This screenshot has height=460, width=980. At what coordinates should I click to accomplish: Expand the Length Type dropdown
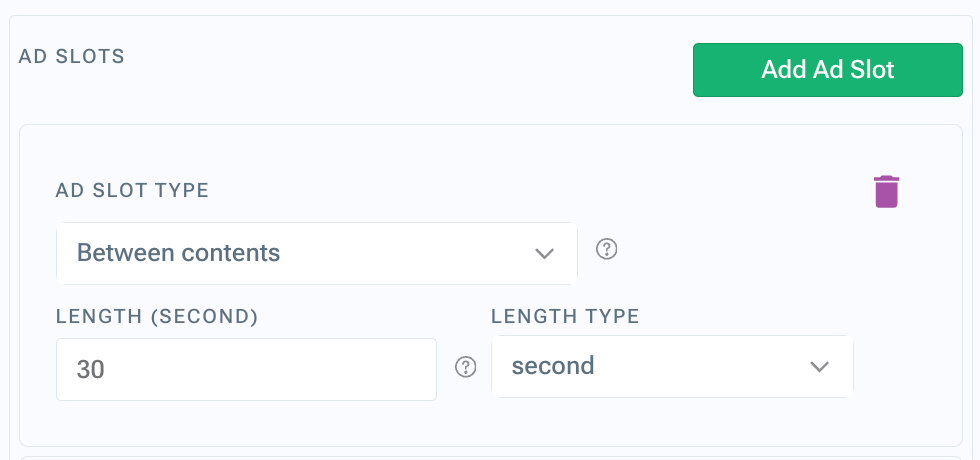click(672, 366)
